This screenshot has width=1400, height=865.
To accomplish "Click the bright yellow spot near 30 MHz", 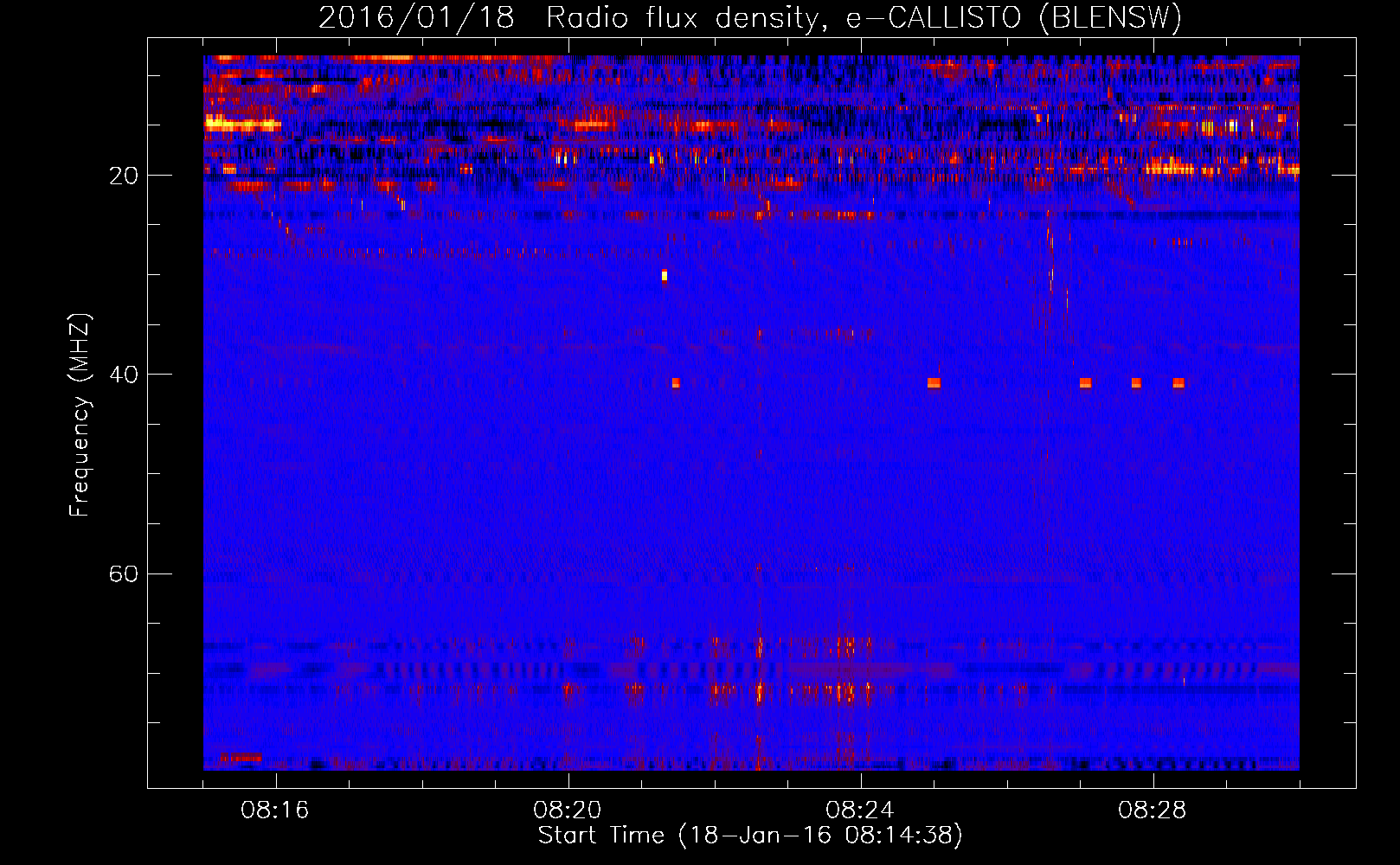I will [665, 276].
